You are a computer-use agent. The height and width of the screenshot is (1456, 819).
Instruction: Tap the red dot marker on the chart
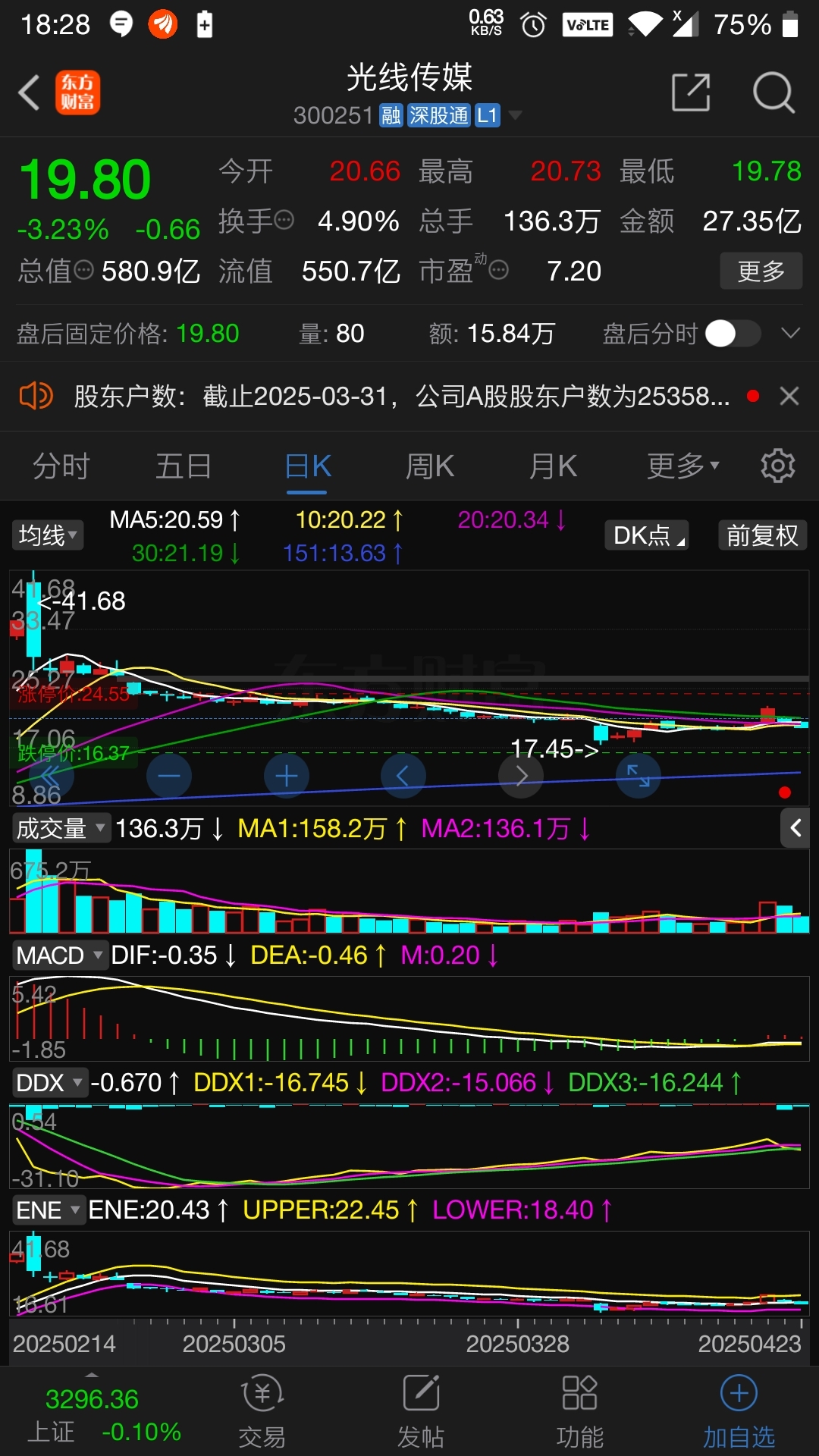click(x=785, y=792)
